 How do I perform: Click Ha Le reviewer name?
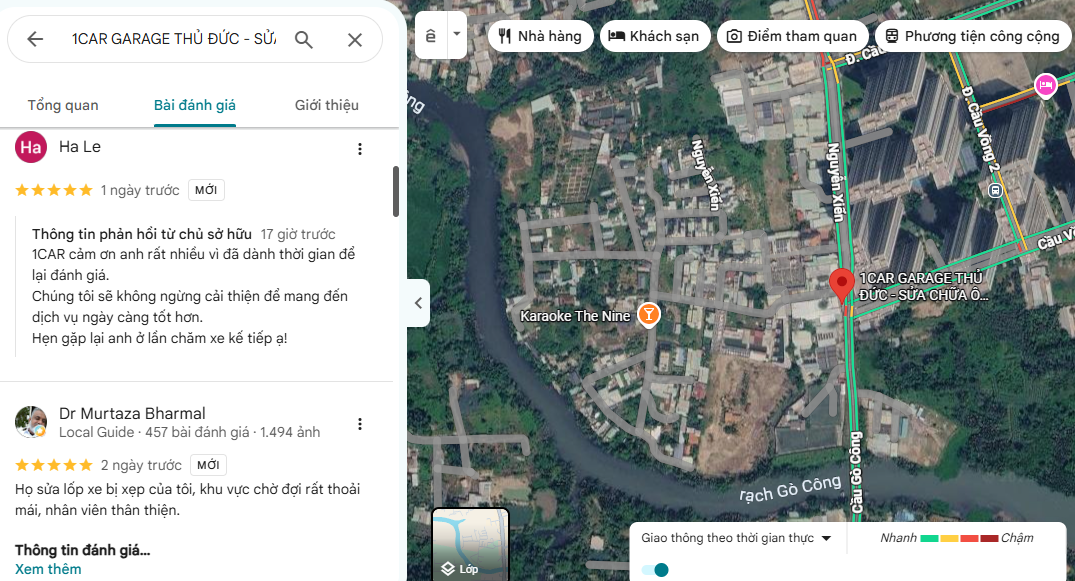80,147
